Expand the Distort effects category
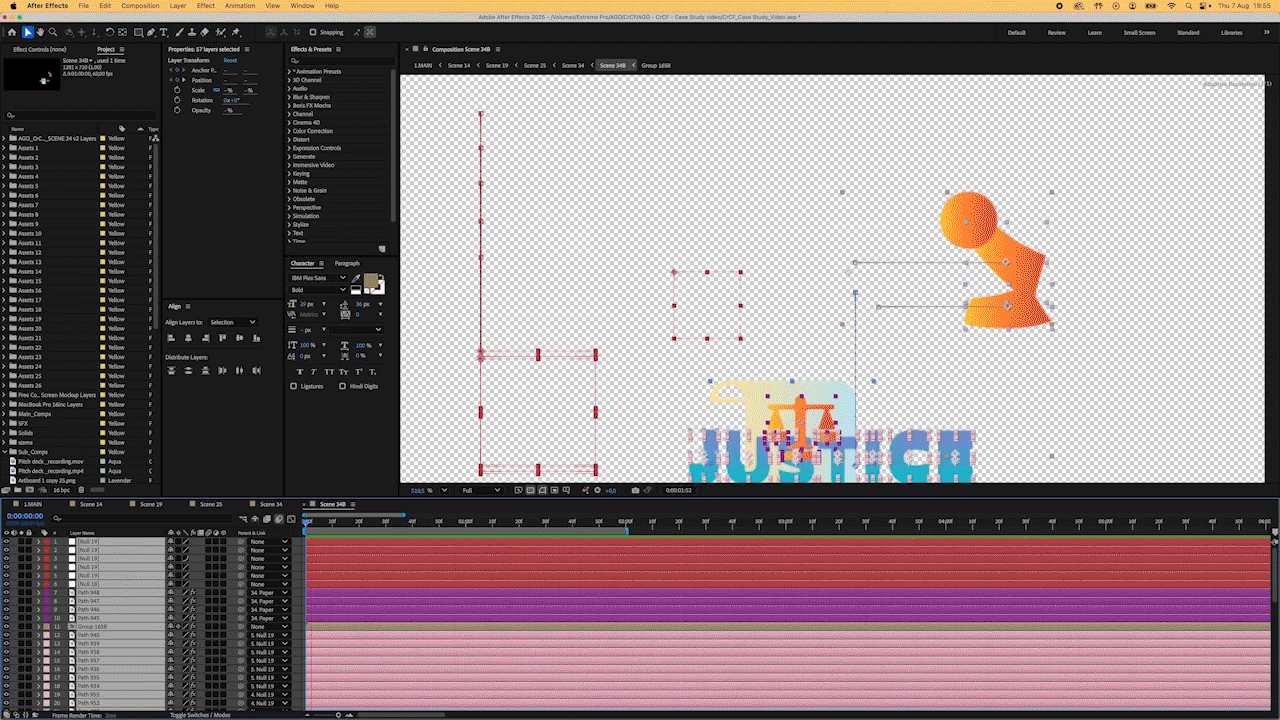The height and width of the screenshot is (720, 1280). coord(290,139)
